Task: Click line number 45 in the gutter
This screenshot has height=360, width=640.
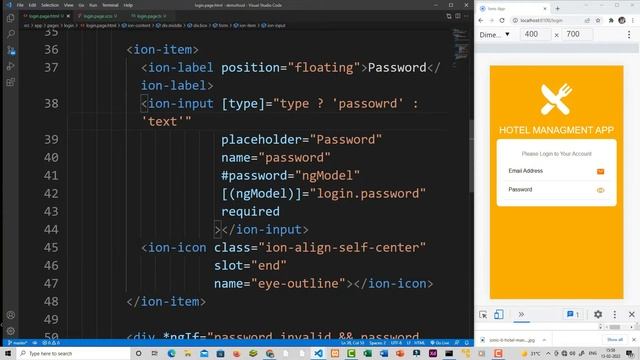Action: click(x=51, y=248)
